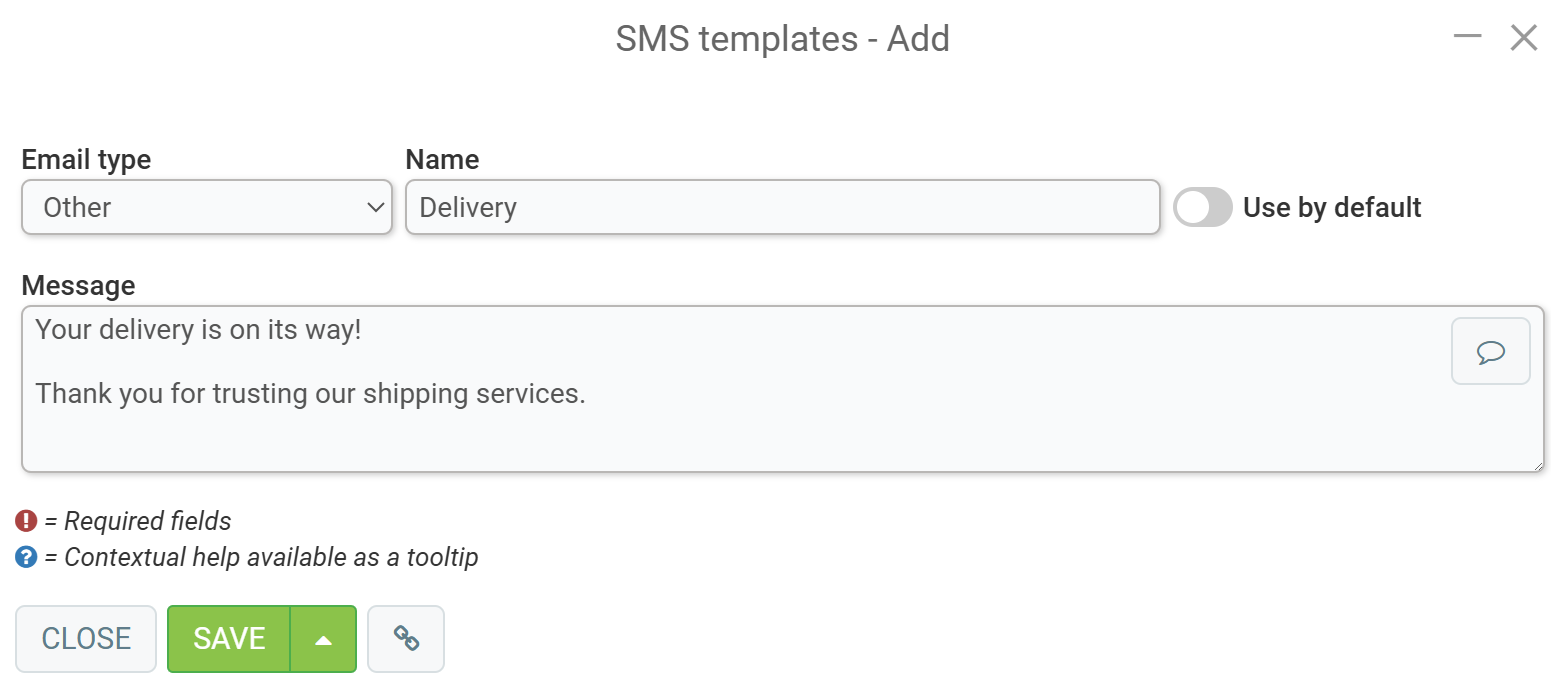Viewport: 1563px width, 681px height.
Task: Click the CLOSE button
Action: point(86,639)
